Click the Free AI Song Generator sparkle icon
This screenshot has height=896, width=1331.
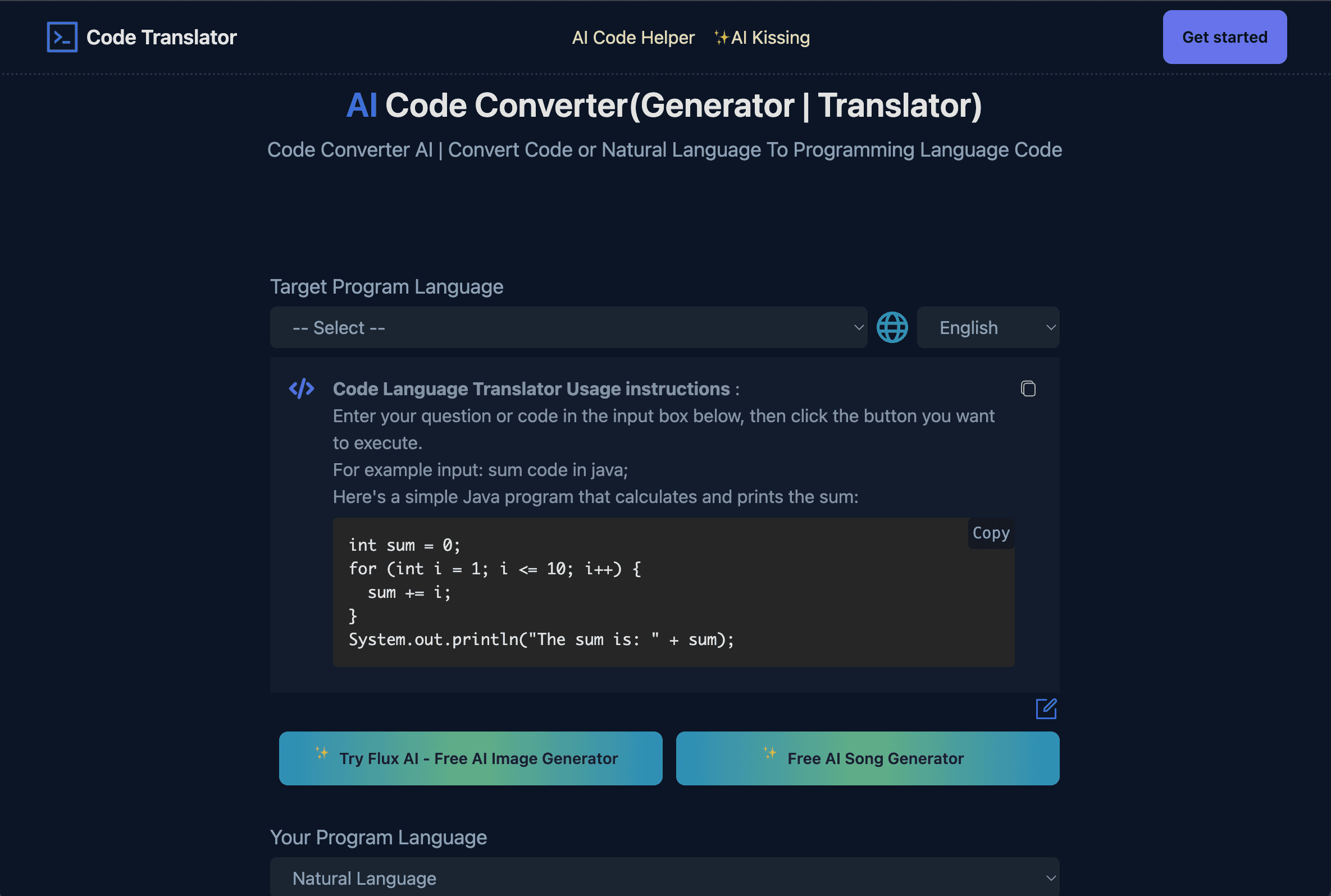[x=771, y=757]
